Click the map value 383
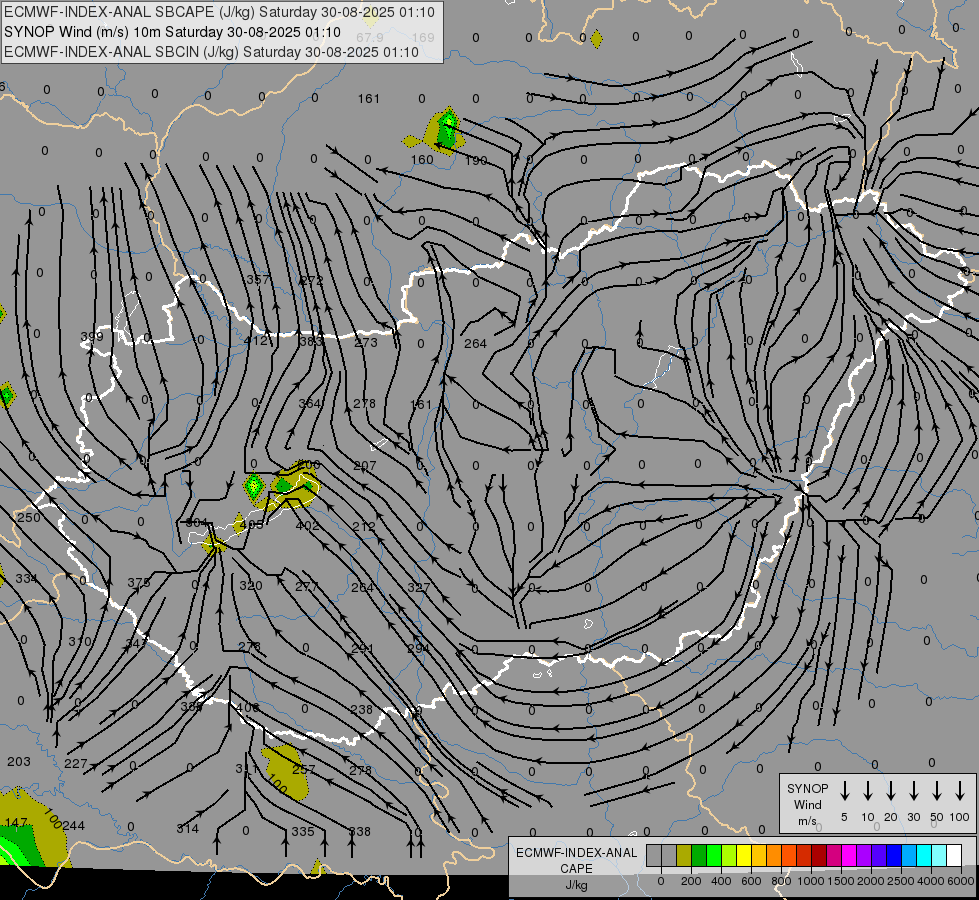This screenshot has width=979, height=900. 310,341
